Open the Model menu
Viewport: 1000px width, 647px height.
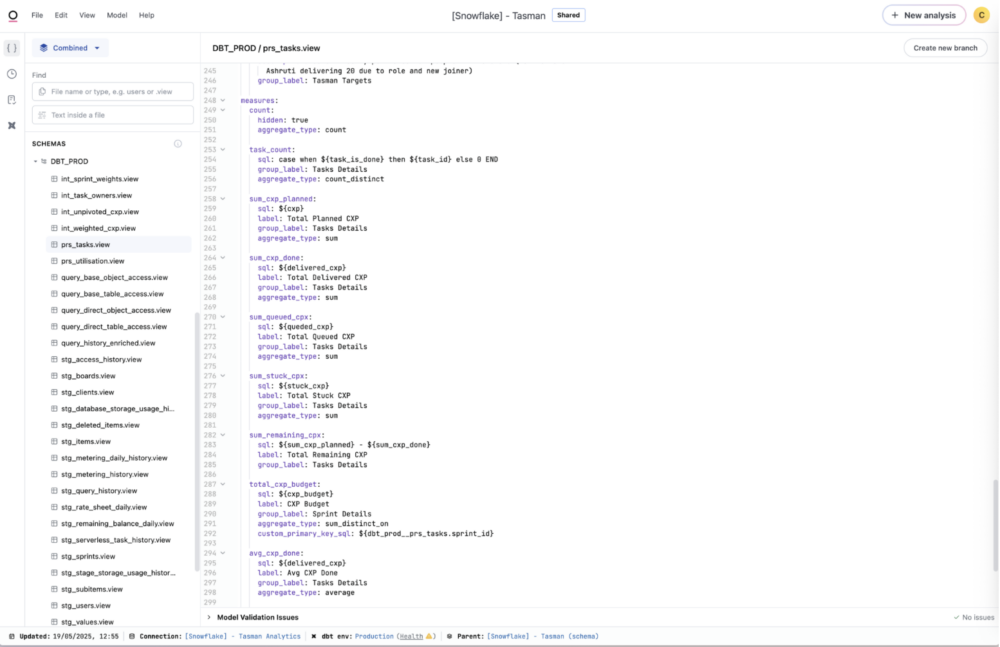pos(115,15)
